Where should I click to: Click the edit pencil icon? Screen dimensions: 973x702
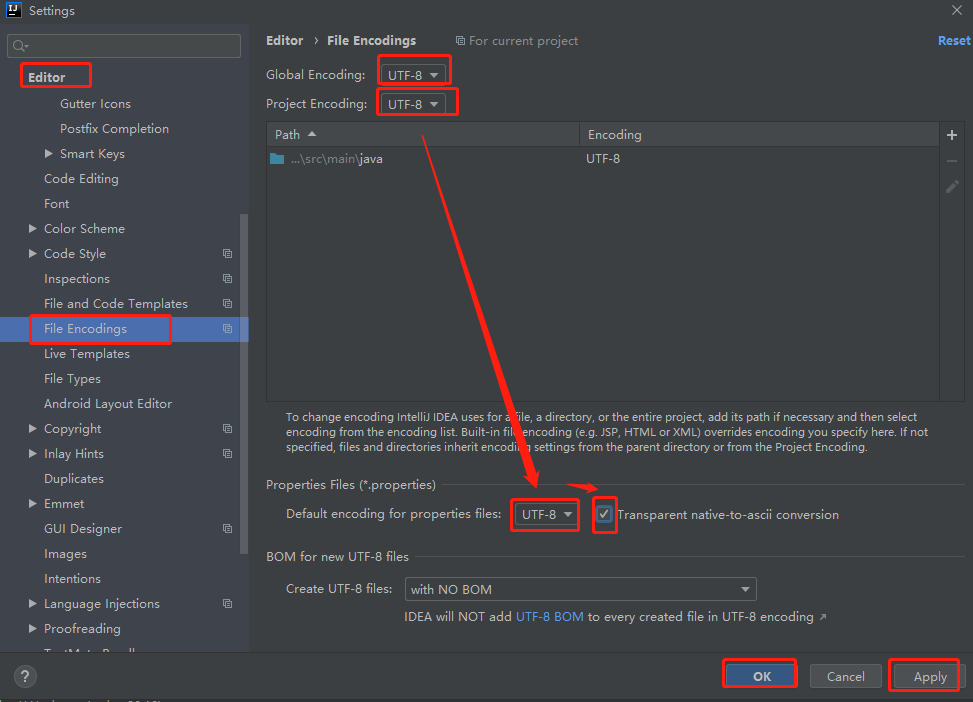(952, 187)
